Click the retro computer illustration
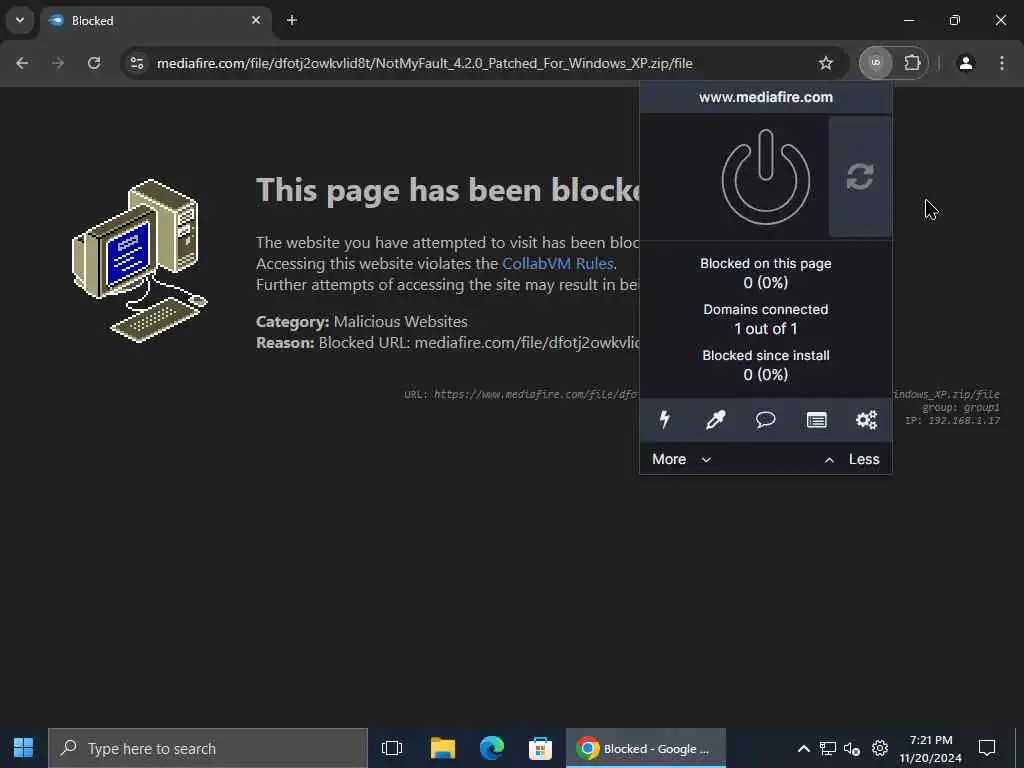This screenshot has height=768, width=1024. tap(139, 261)
